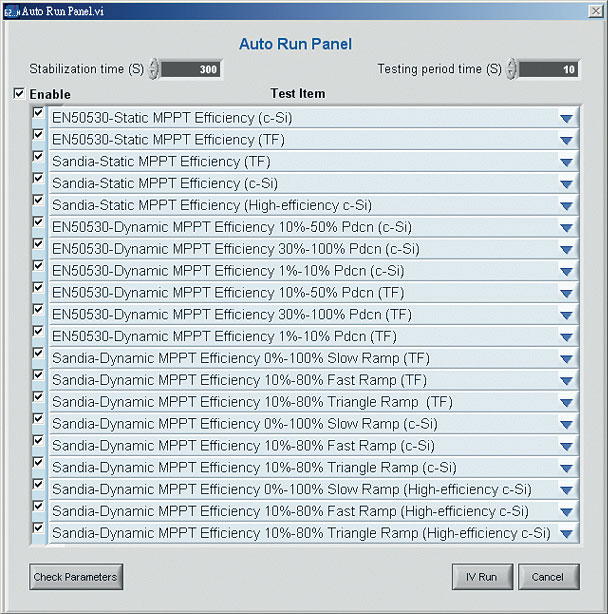
Task: Close the Auto Run Panel.vi window
Action: pos(596,11)
